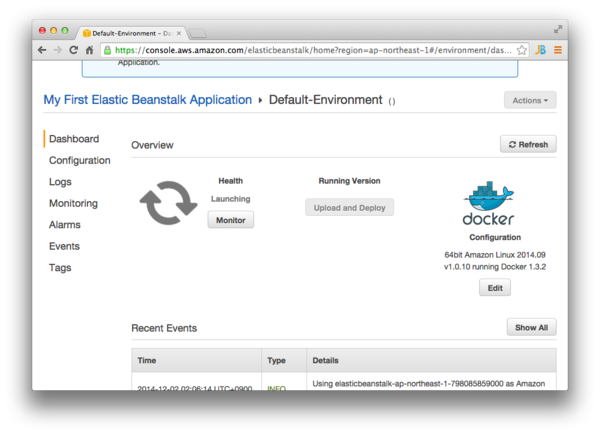Screen dimensions: 600x435
Task: Select the Default-Environment browser tab
Action: click(131, 33)
